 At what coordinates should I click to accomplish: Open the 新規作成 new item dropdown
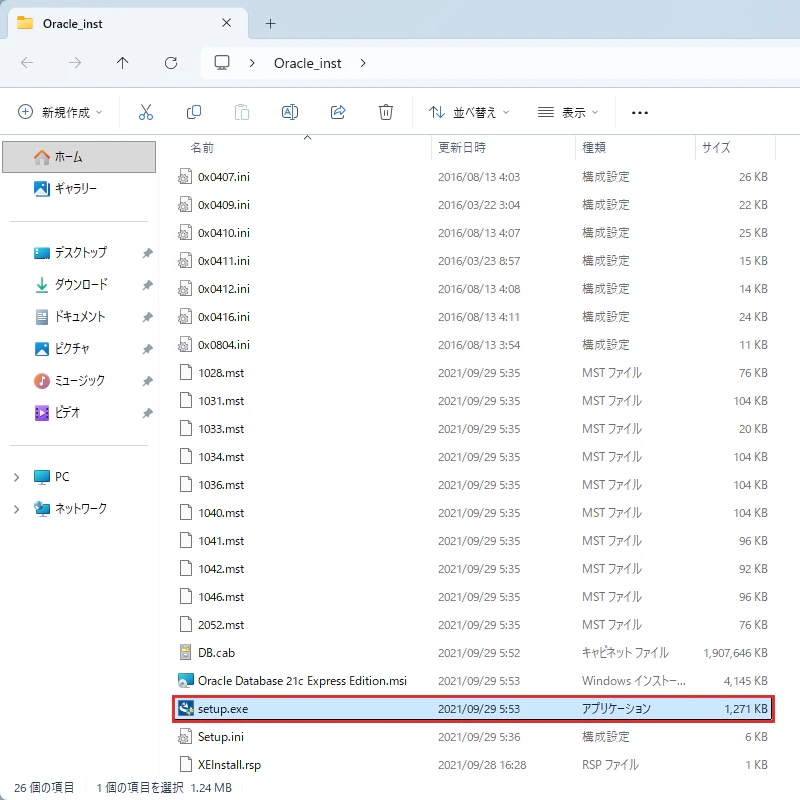tap(60, 112)
